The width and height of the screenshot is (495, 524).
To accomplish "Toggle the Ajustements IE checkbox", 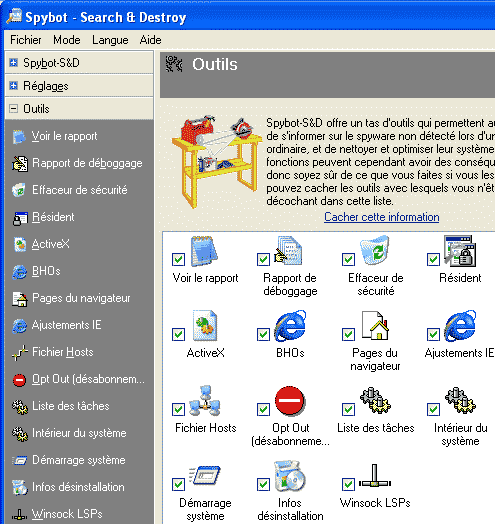I will [x=433, y=334].
